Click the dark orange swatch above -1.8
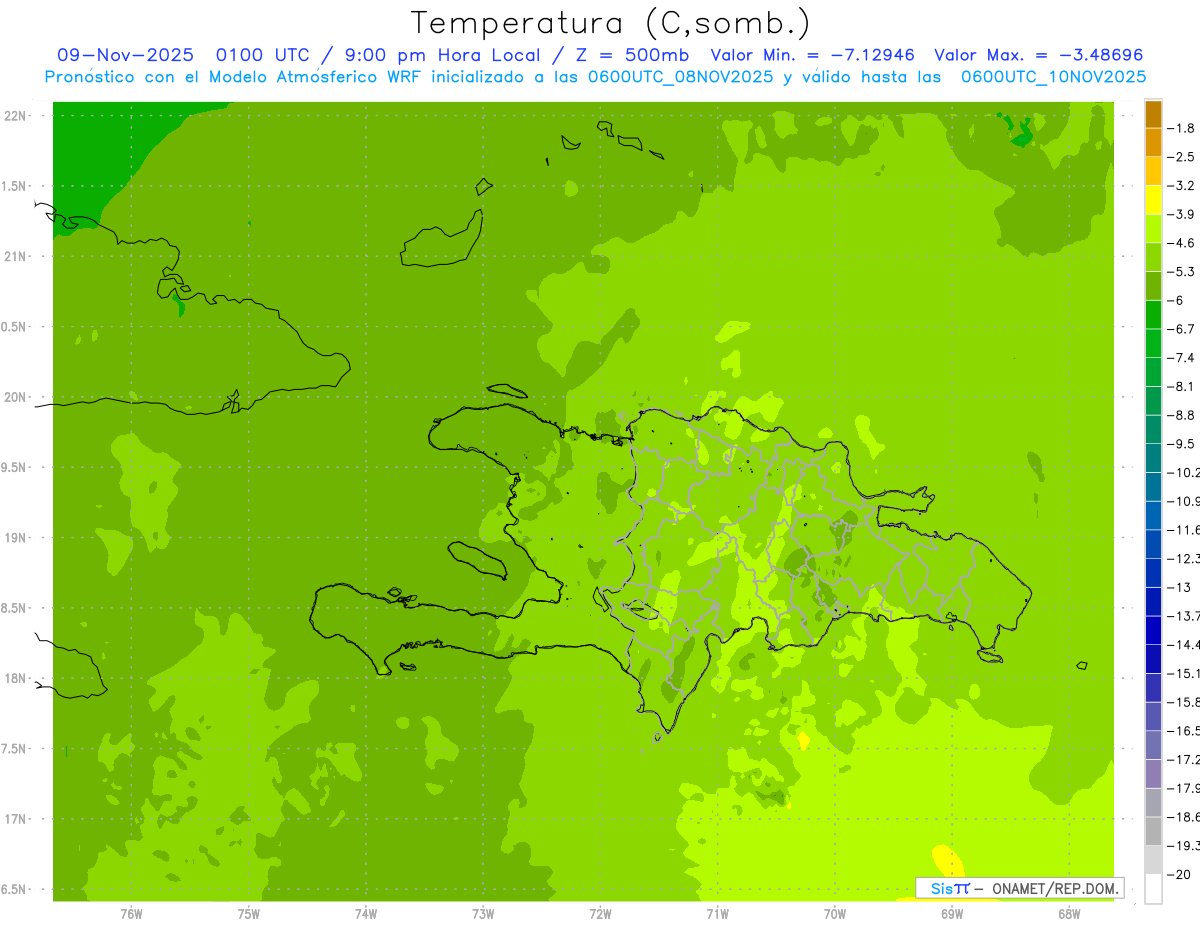 [x=1153, y=114]
